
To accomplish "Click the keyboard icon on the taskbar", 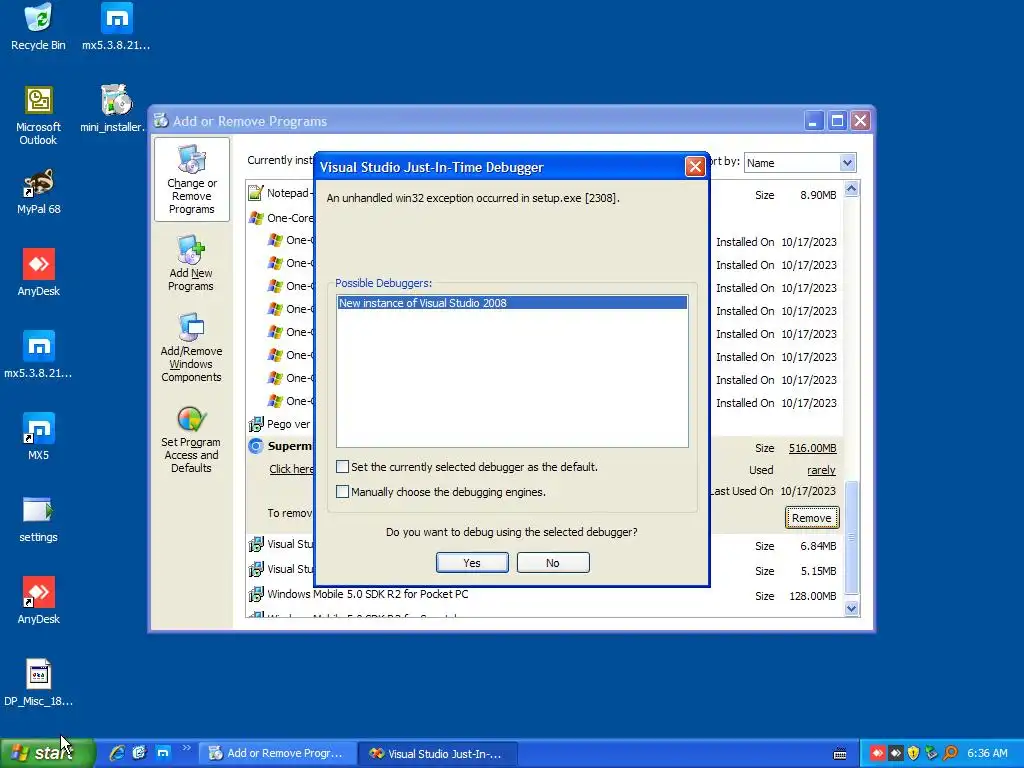I will pos(840,754).
